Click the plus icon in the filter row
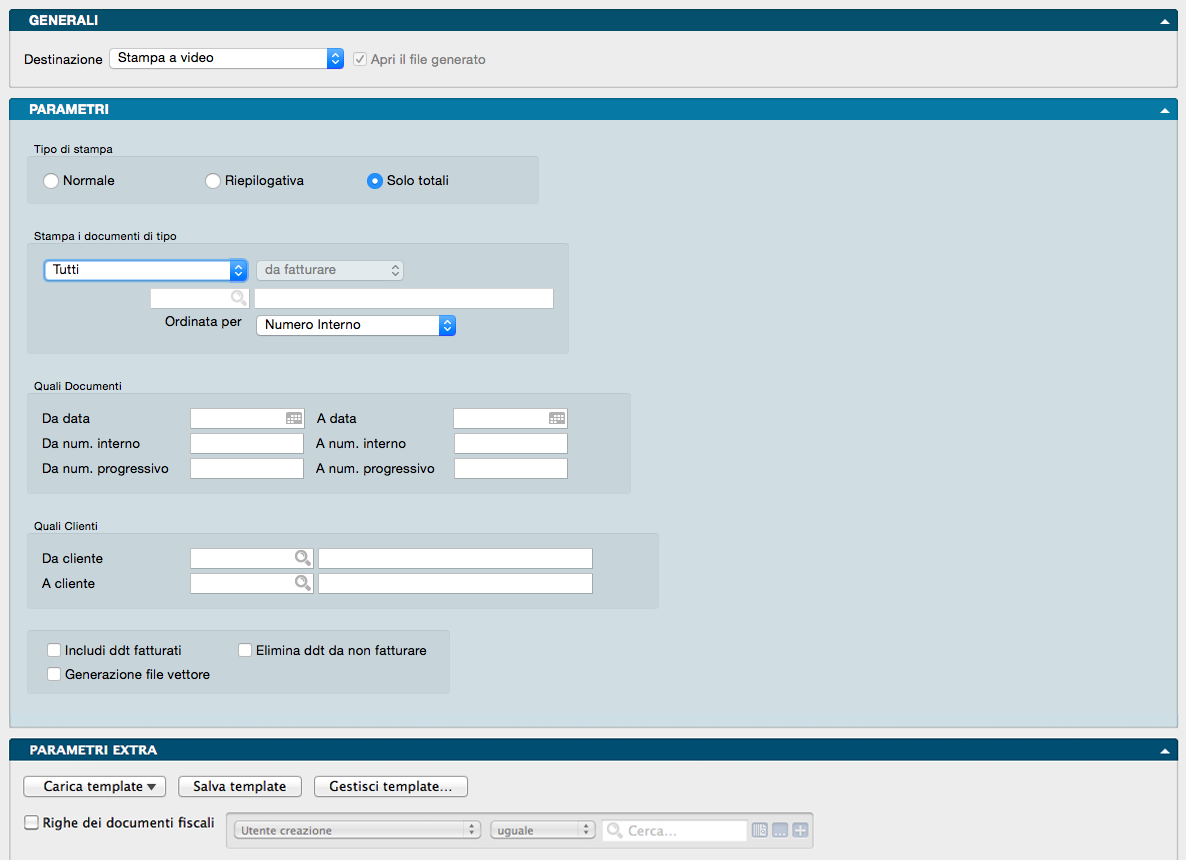 [800, 830]
